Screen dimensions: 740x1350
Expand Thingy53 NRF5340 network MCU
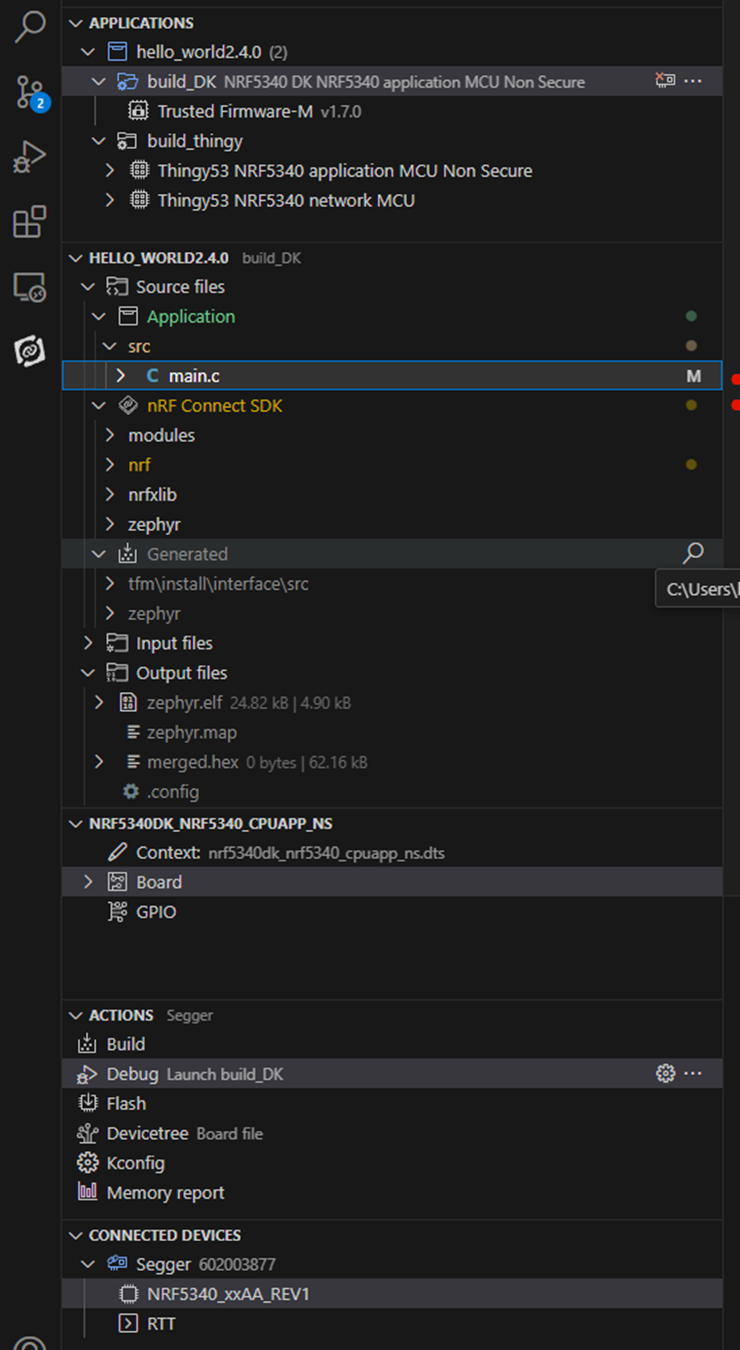[110, 200]
